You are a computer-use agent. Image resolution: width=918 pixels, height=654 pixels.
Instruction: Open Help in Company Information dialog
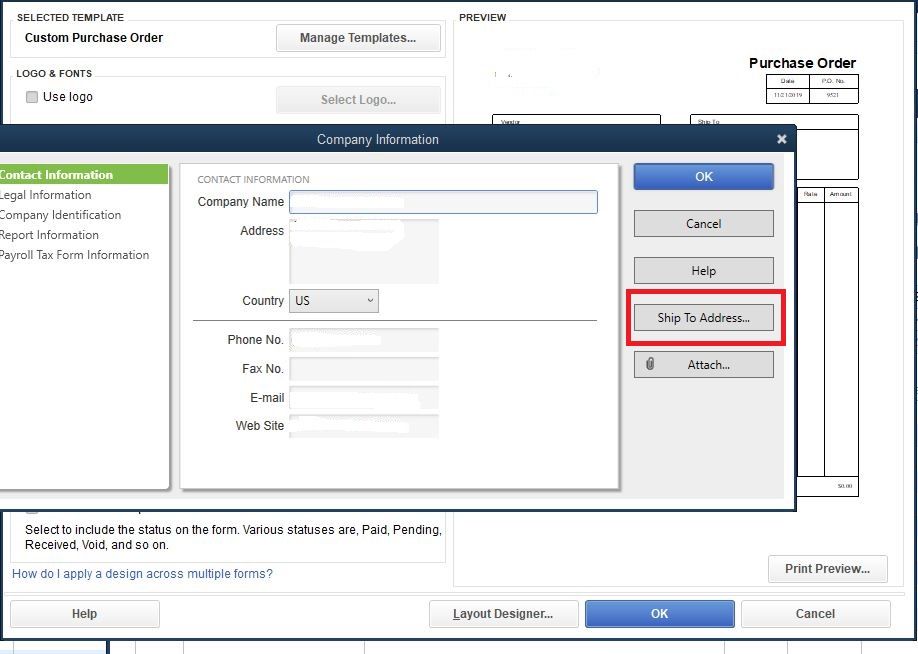(x=704, y=270)
